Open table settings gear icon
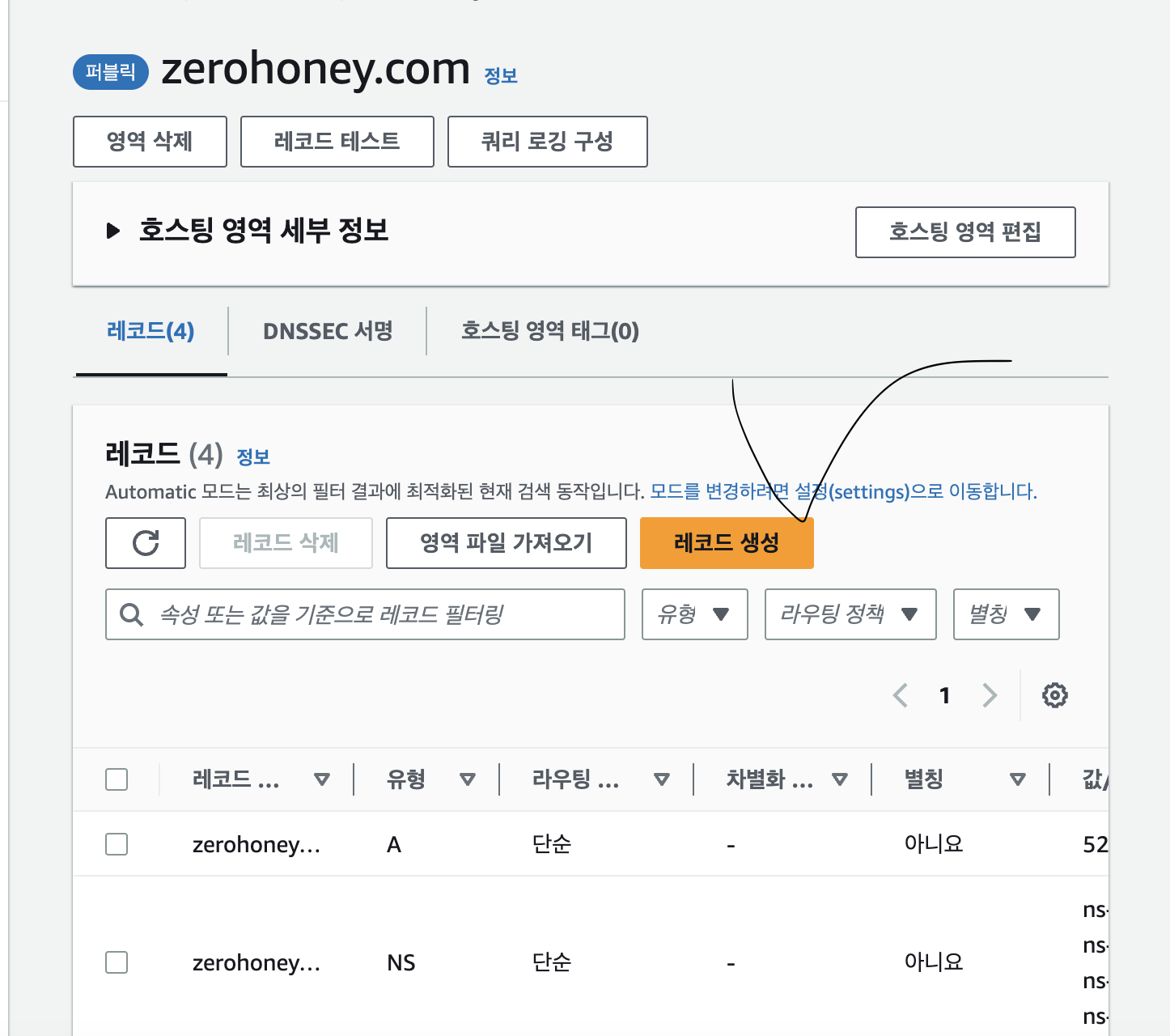The width and height of the screenshot is (1170, 1036). (1054, 695)
